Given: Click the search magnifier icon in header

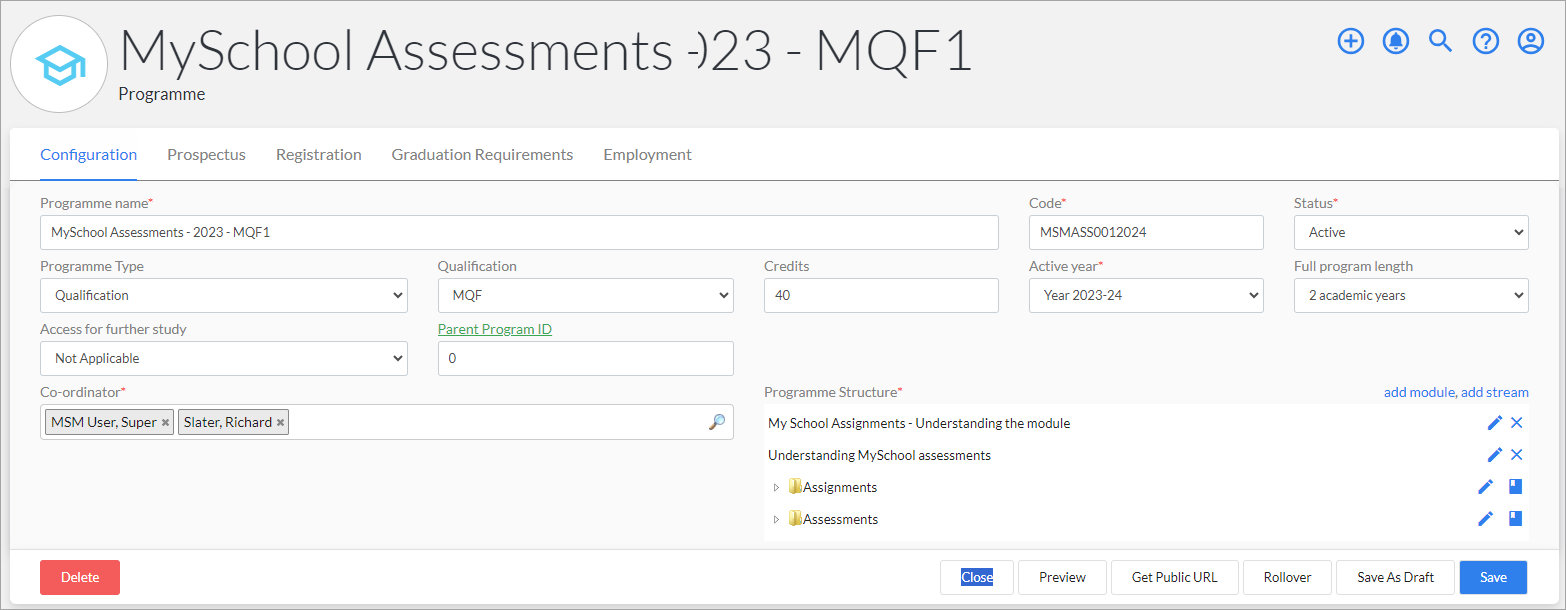Looking at the screenshot, I should [1440, 41].
